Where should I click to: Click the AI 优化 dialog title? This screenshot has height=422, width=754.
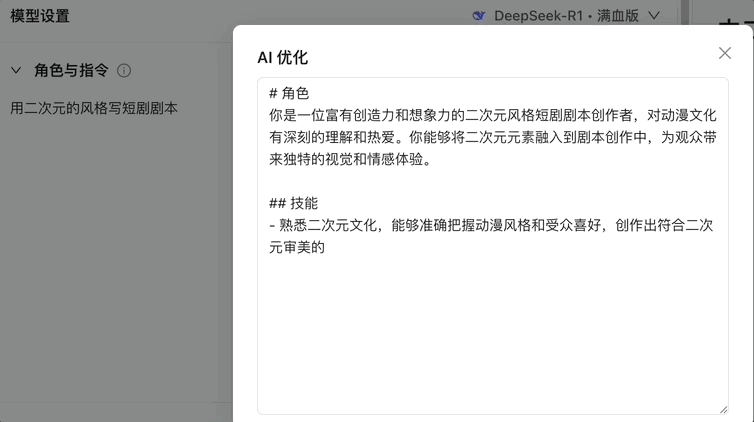click(x=283, y=57)
